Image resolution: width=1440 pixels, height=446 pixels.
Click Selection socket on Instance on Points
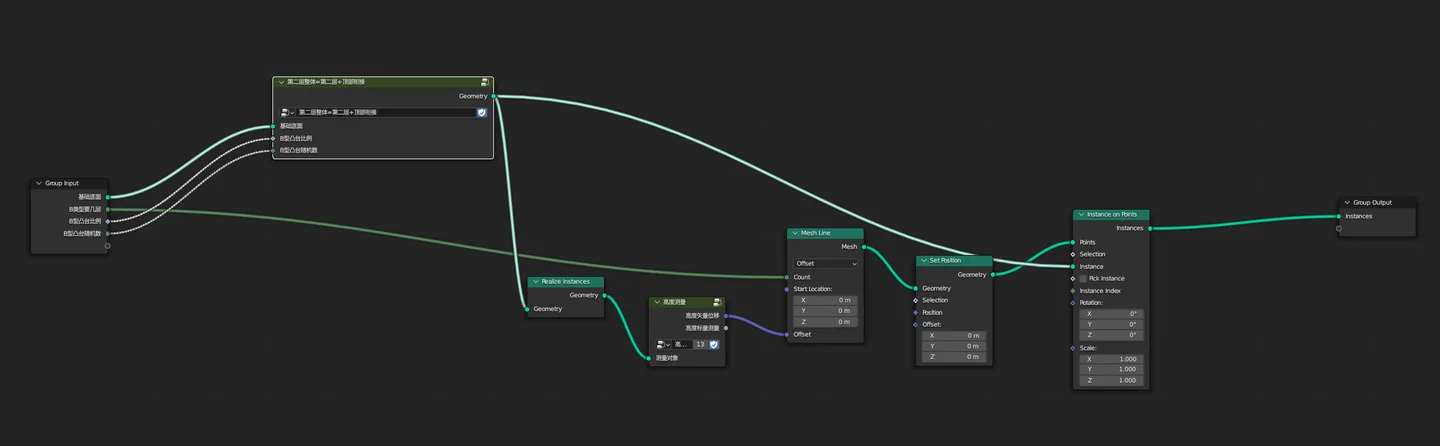pyautogui.click(x=1073, y=254)
